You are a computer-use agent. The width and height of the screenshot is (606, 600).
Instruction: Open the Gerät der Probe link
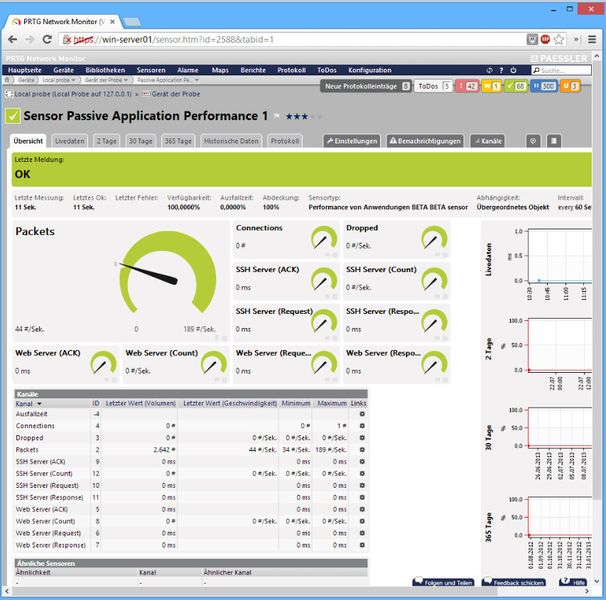(x=176, y=94)
